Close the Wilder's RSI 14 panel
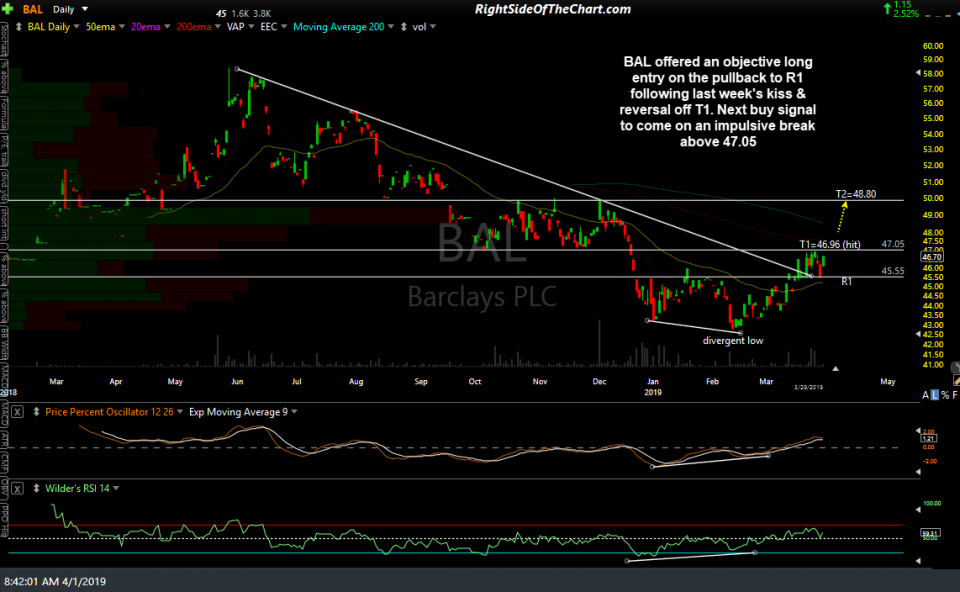960x592 pixels. (18, 488)
